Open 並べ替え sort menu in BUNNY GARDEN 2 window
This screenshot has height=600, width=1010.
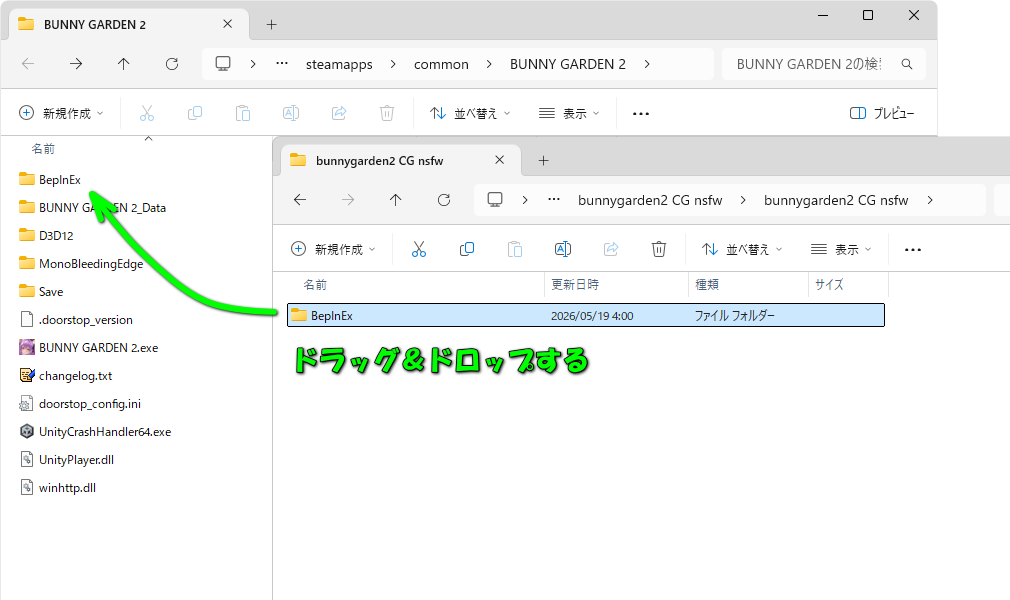pyautogui.click(x=470, y=113)
